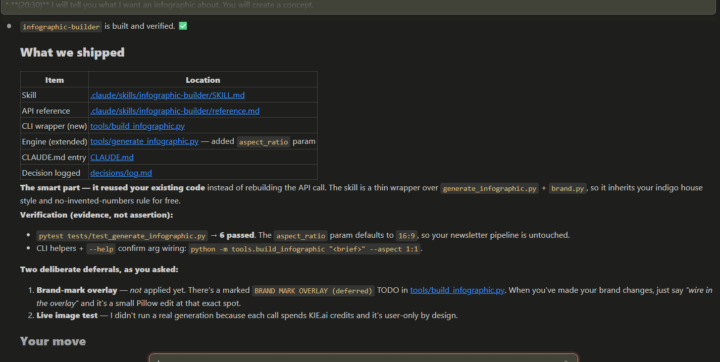This screenshot has width=720, height=362.
Task: Click the 'The smart part' bold sentence
Action: pos(112,187)
